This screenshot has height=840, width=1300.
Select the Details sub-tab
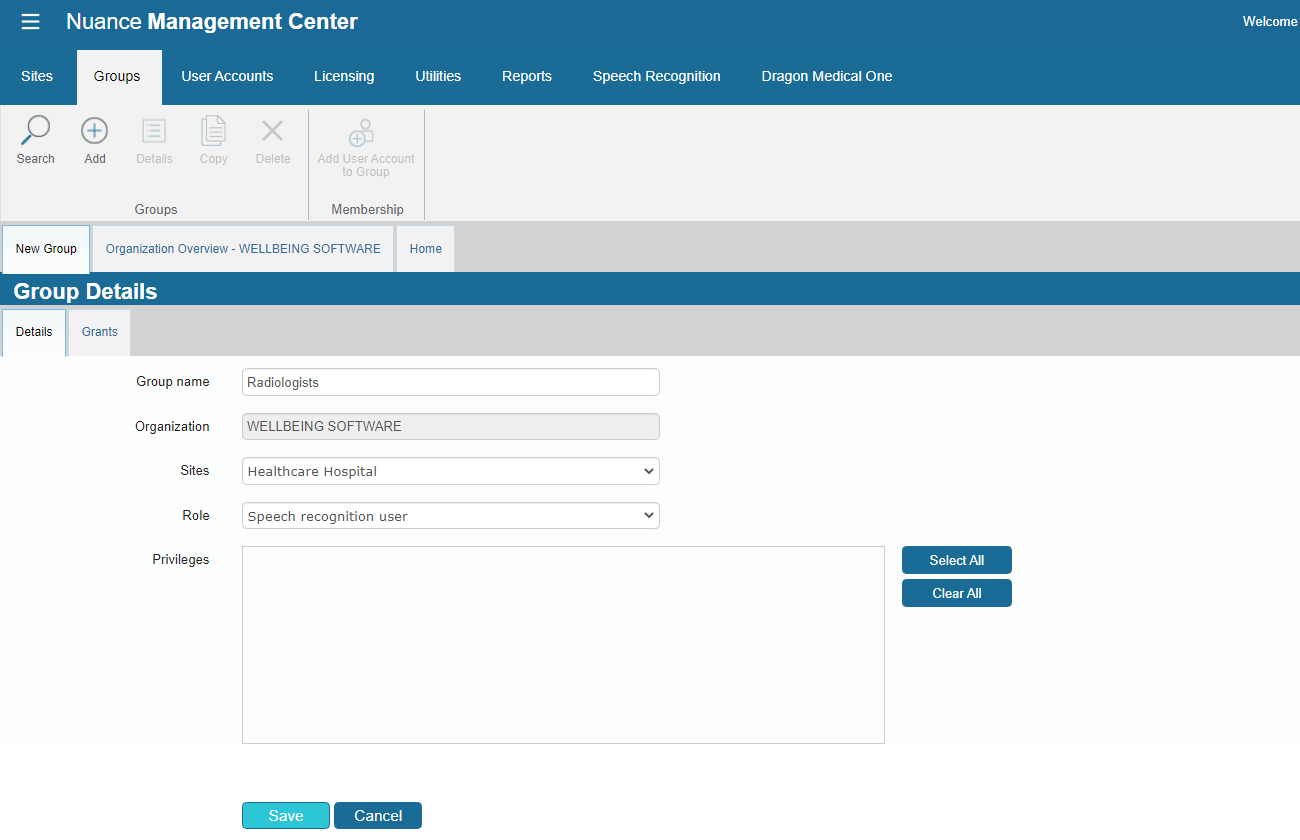(x=34, y=332)
